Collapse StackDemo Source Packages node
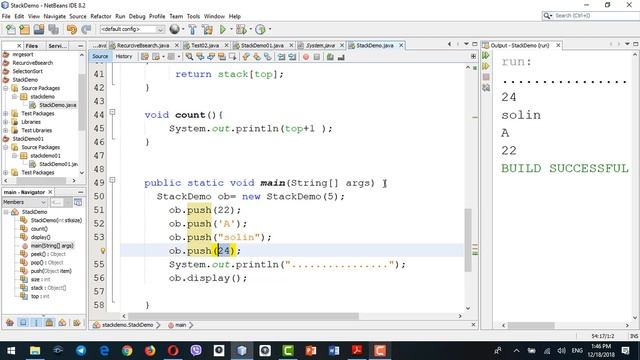Image resolution: width=640 pixels, height=360 pixels. pos(6,88)
